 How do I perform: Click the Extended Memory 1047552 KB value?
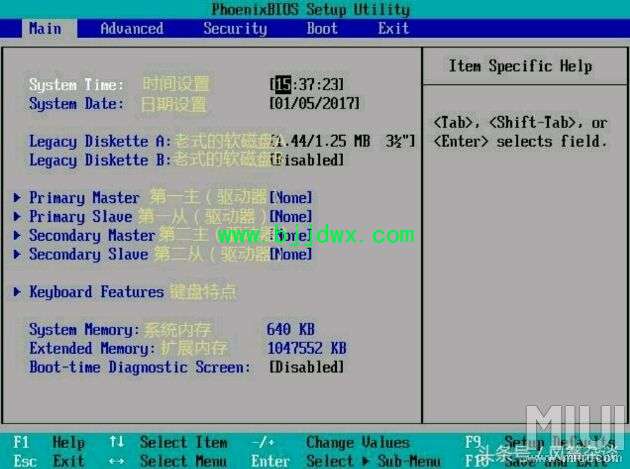307,348
